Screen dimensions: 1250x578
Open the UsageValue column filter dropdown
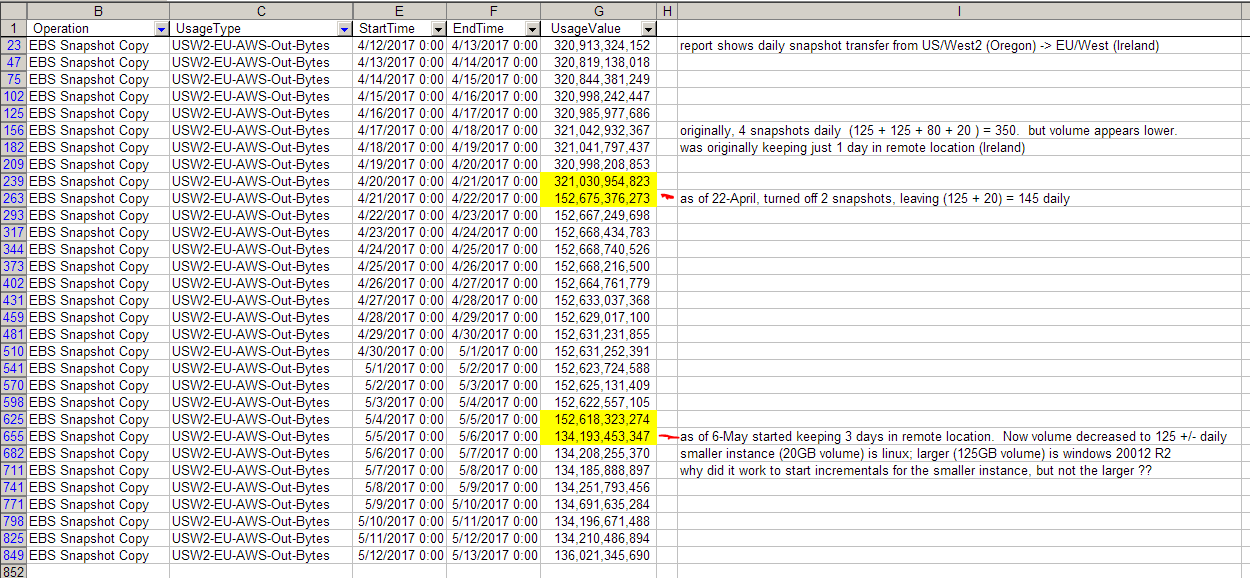click(x=648, y=28)
